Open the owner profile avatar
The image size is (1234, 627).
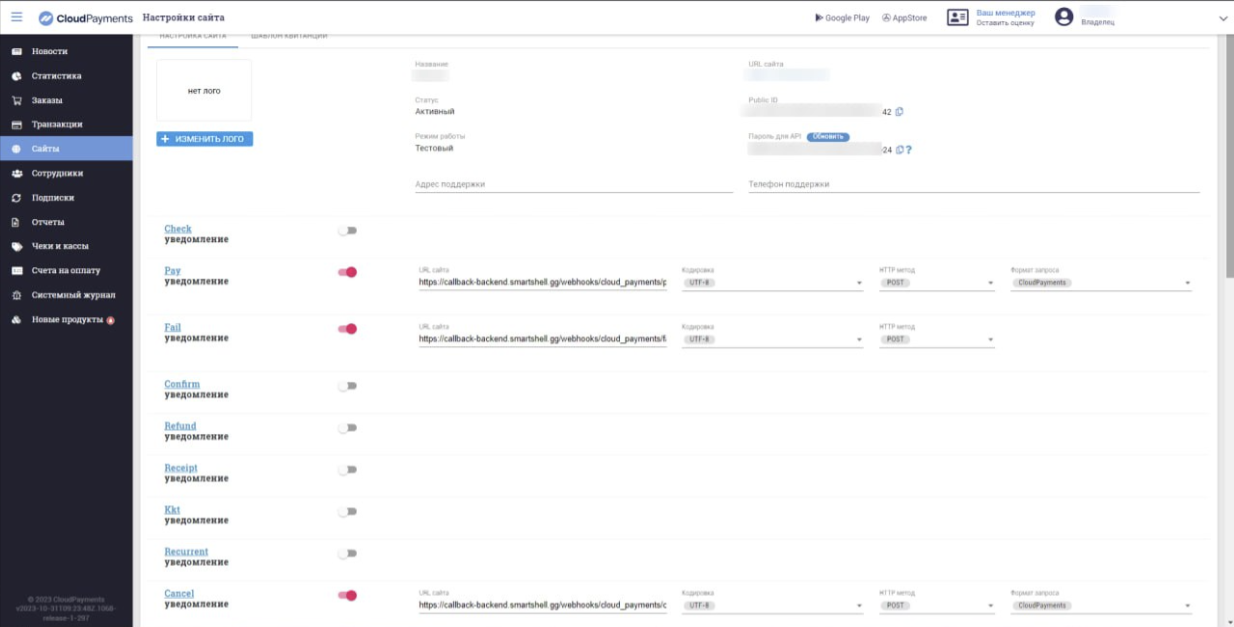point(1063,17)
